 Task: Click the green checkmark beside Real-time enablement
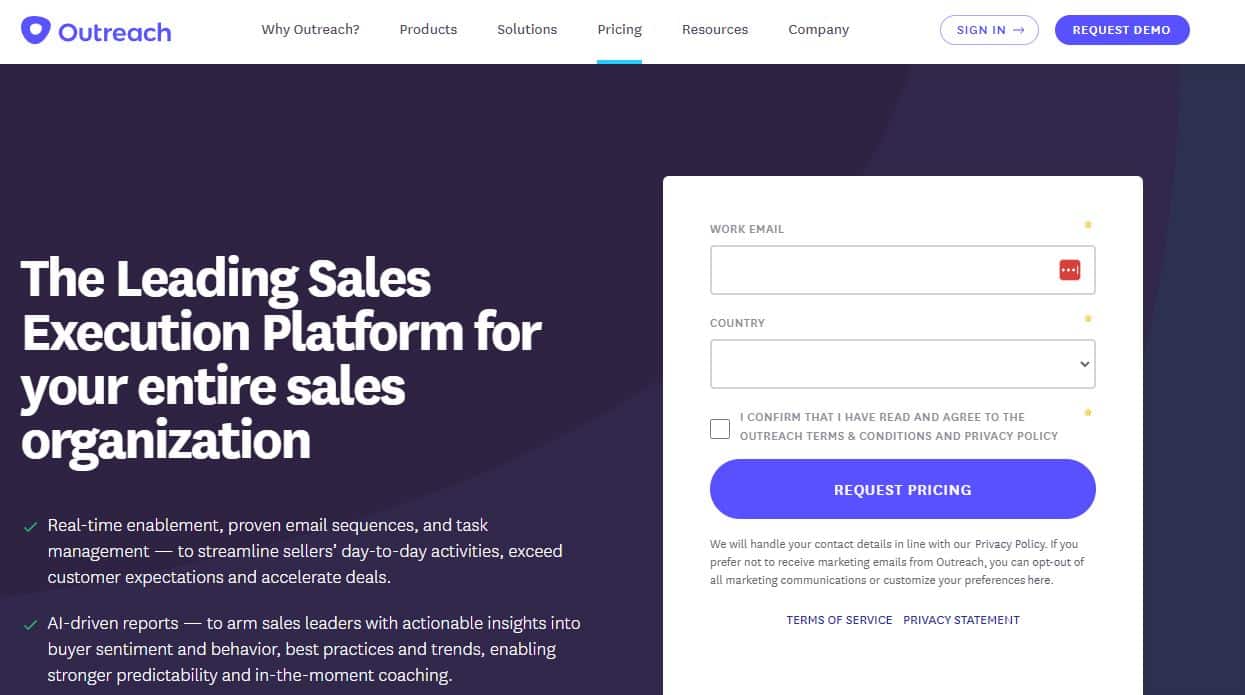point(30,526)
